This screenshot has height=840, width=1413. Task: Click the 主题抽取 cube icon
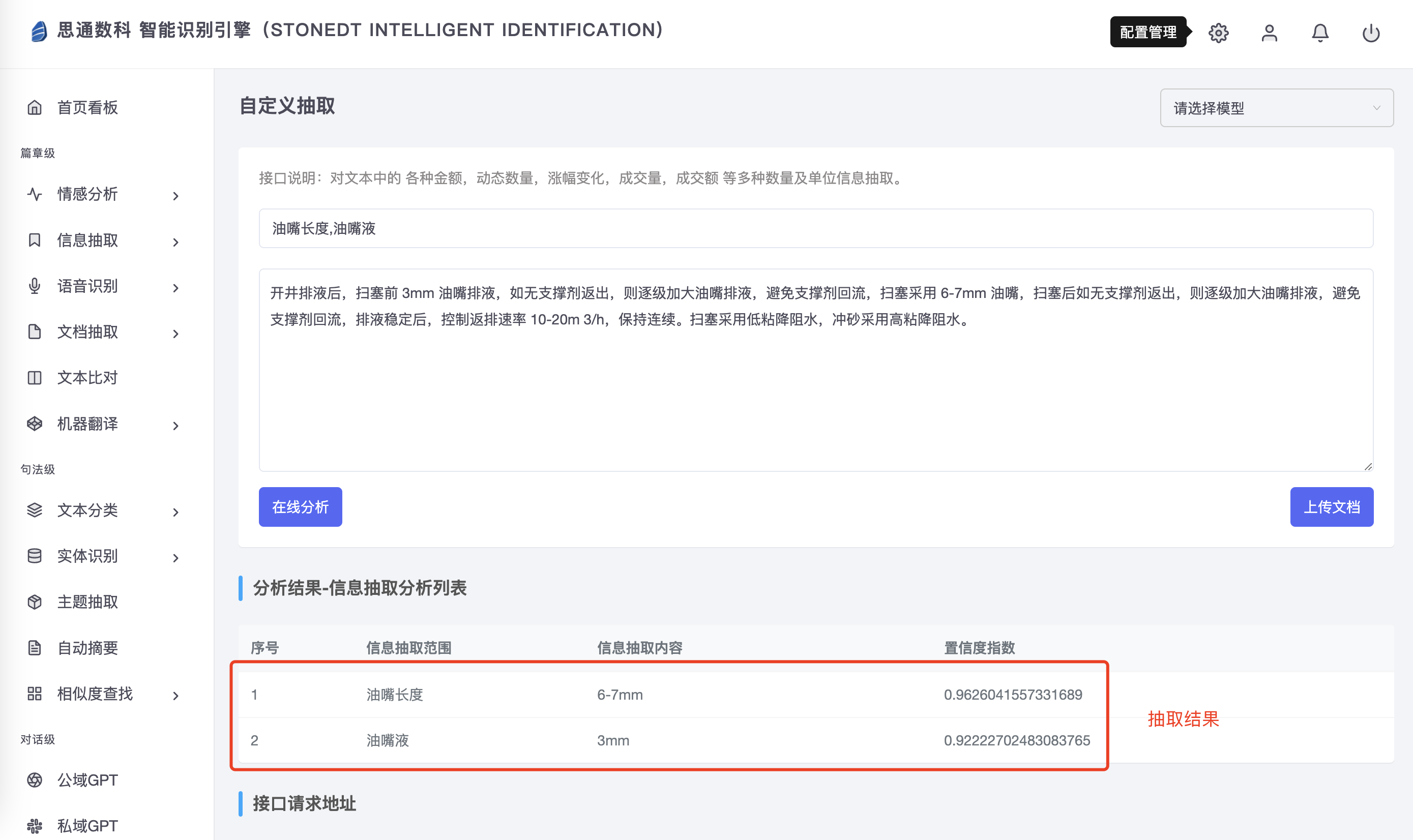click(35, 602)
